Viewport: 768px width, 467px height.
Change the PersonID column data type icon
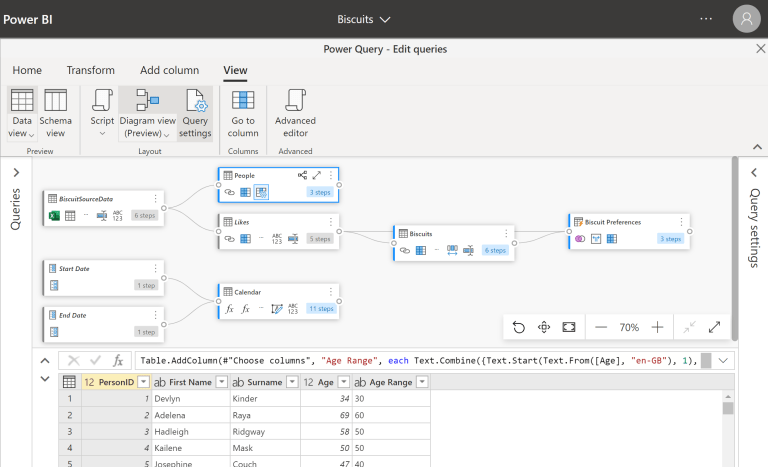coord(89,382)
